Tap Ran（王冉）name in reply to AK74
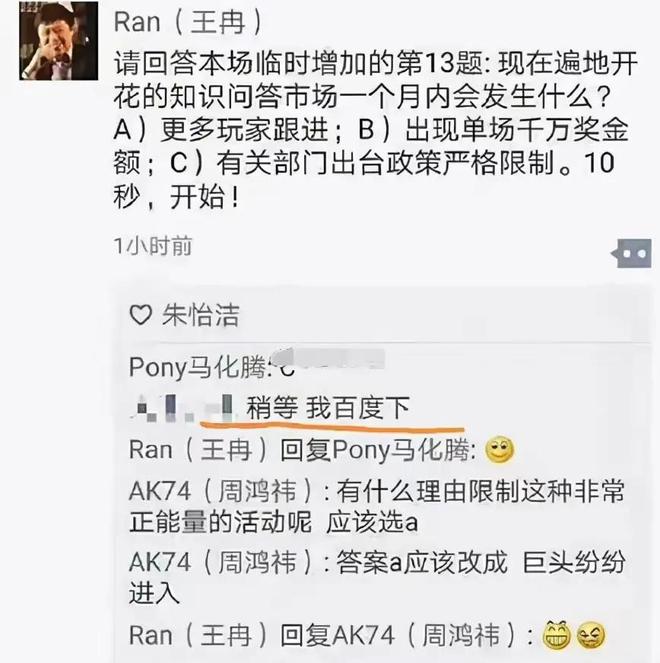 [x=199, y=636]
